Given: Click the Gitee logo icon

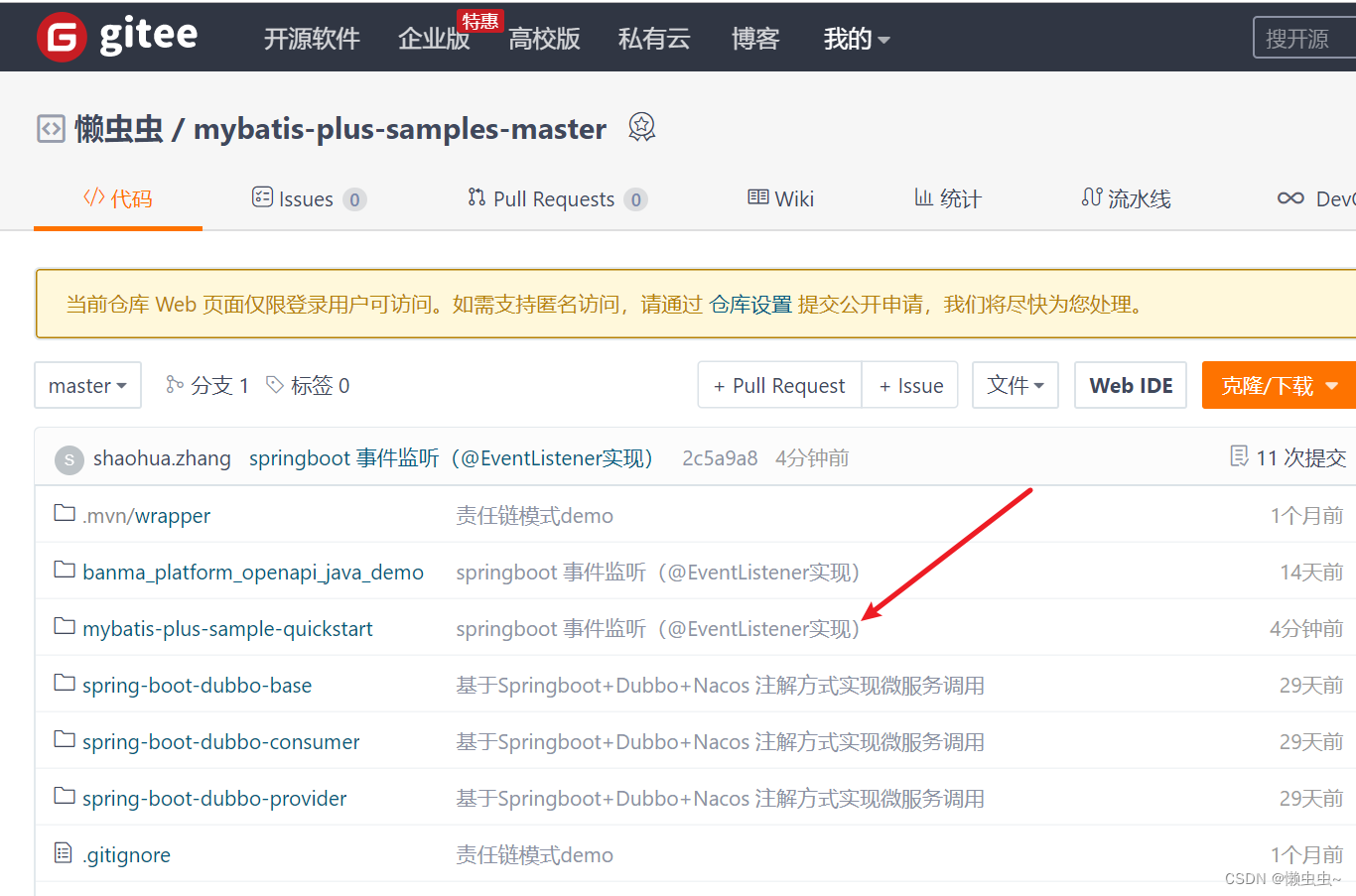Looking at the screenshot, I should click(x=62, y=38).
